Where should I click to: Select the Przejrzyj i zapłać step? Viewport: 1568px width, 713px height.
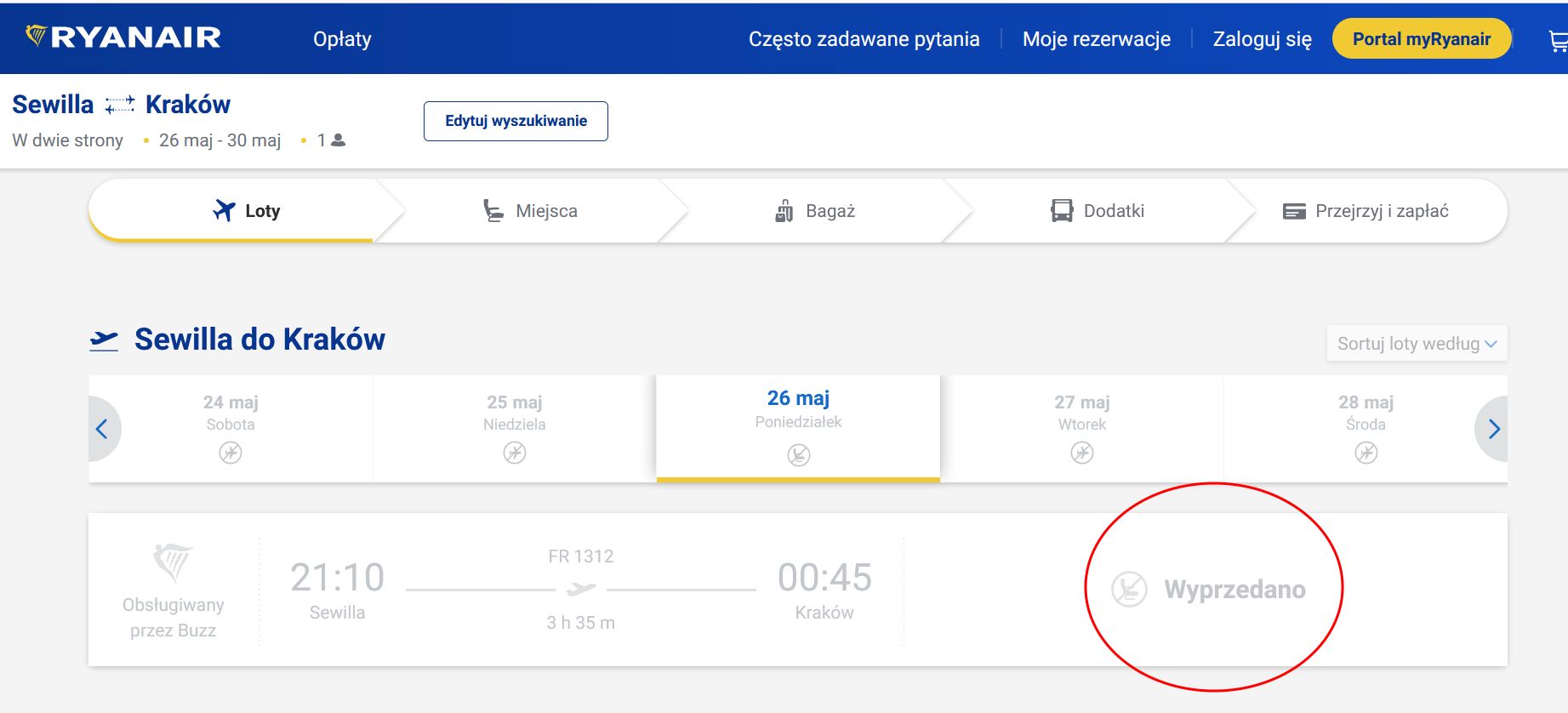pos(1366,210)
